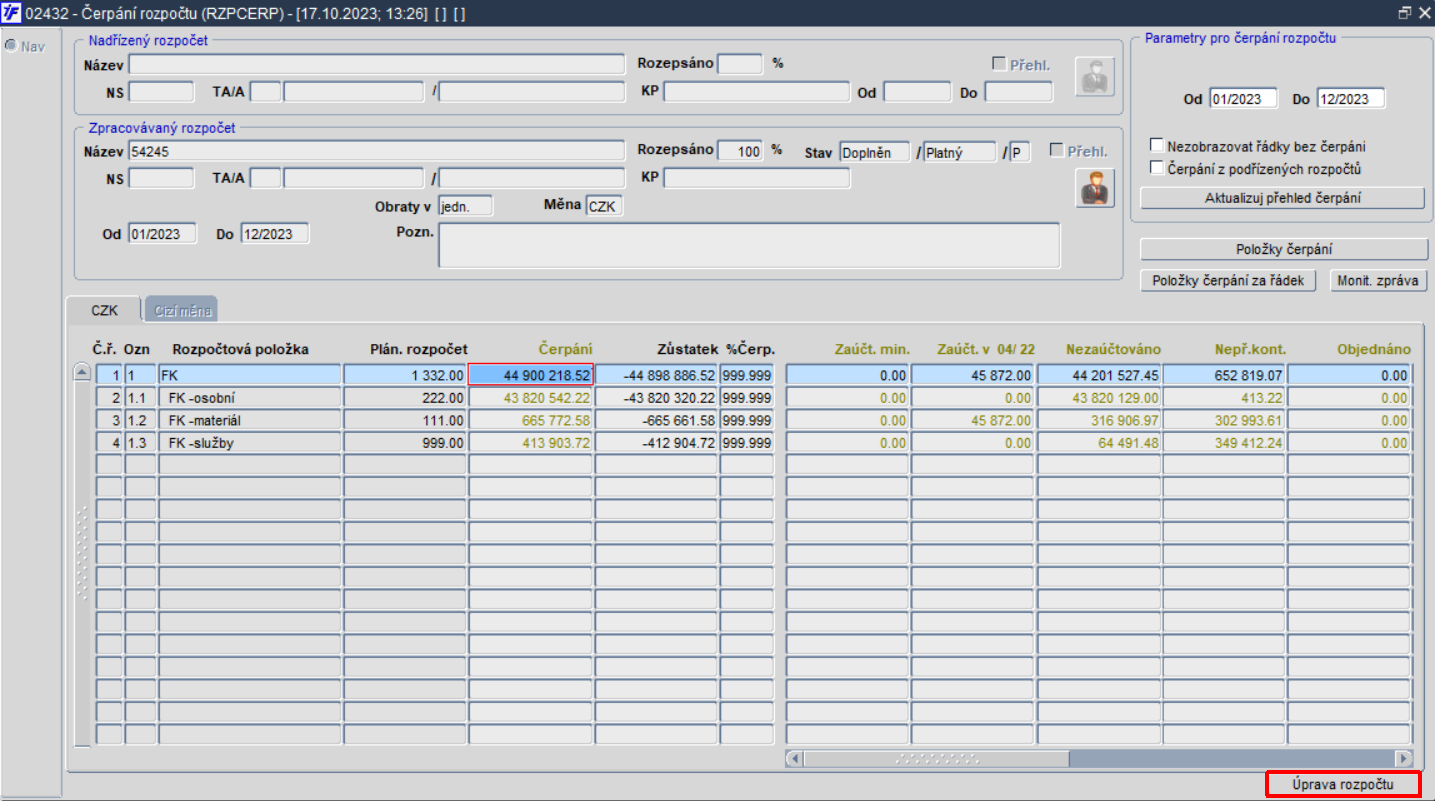Enable Čerpání z podřízených rozpočtů checkbox
The width and height of the screenshot is (1435, 801).
coord(1158,168)
